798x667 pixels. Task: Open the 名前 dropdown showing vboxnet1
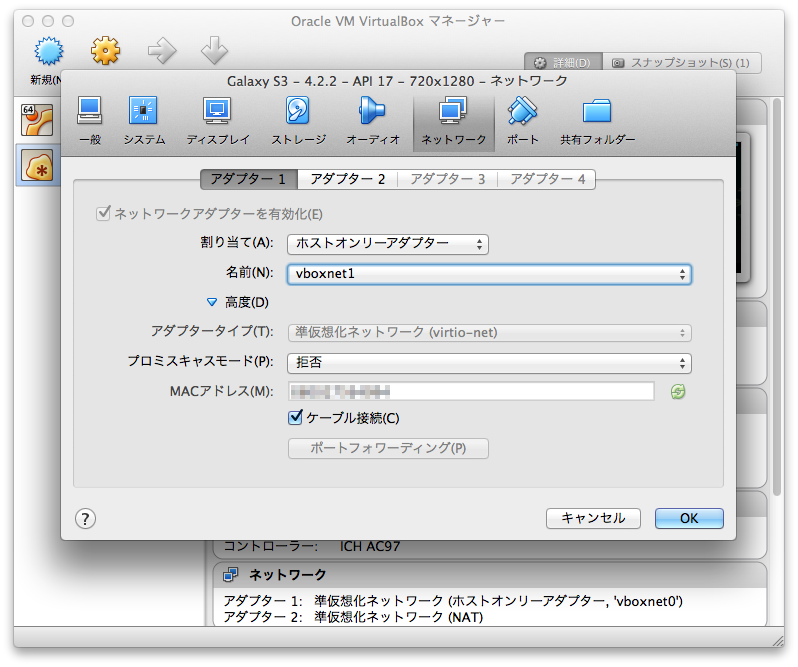coord(489,274)
